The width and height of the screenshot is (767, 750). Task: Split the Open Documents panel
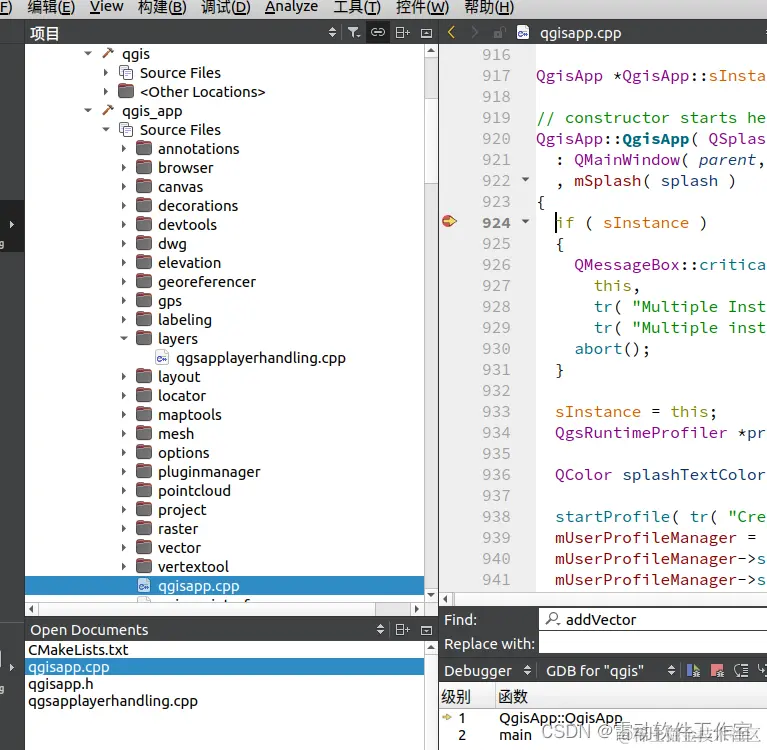[x=403, y=630]
